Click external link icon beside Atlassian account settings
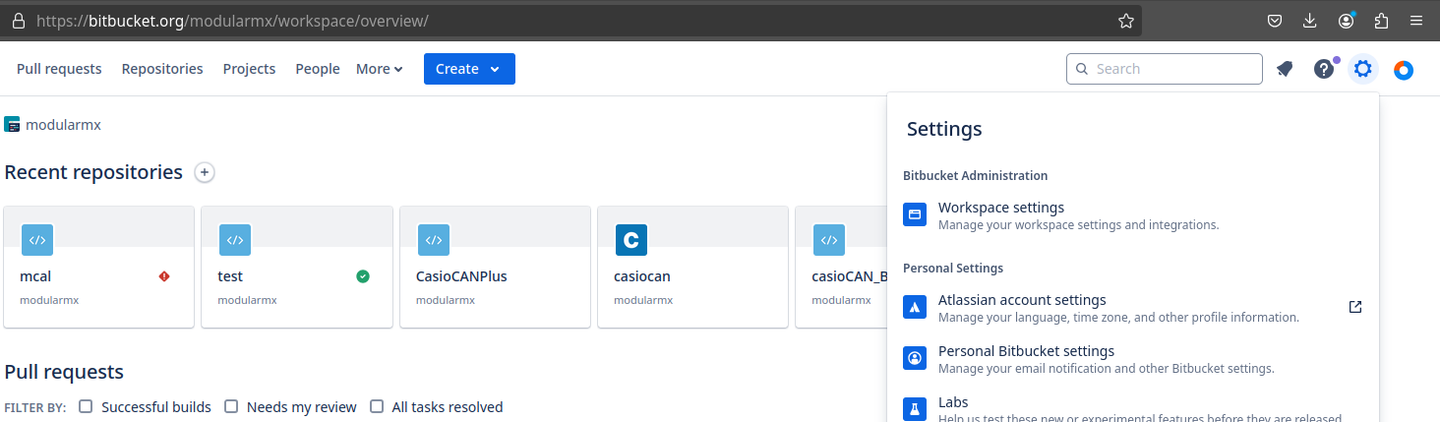The width and height of the screenshot is (1440, 422). (x=1355, y=307)
